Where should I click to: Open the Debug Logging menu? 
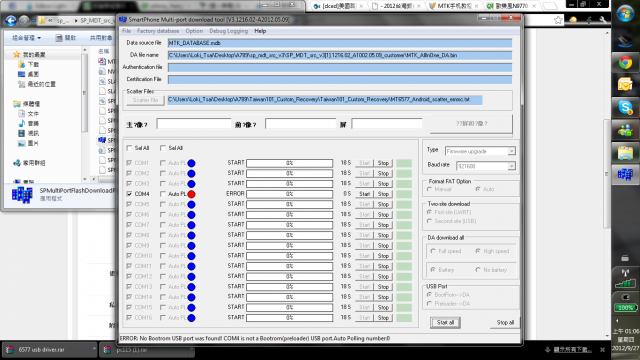(229, 31)
